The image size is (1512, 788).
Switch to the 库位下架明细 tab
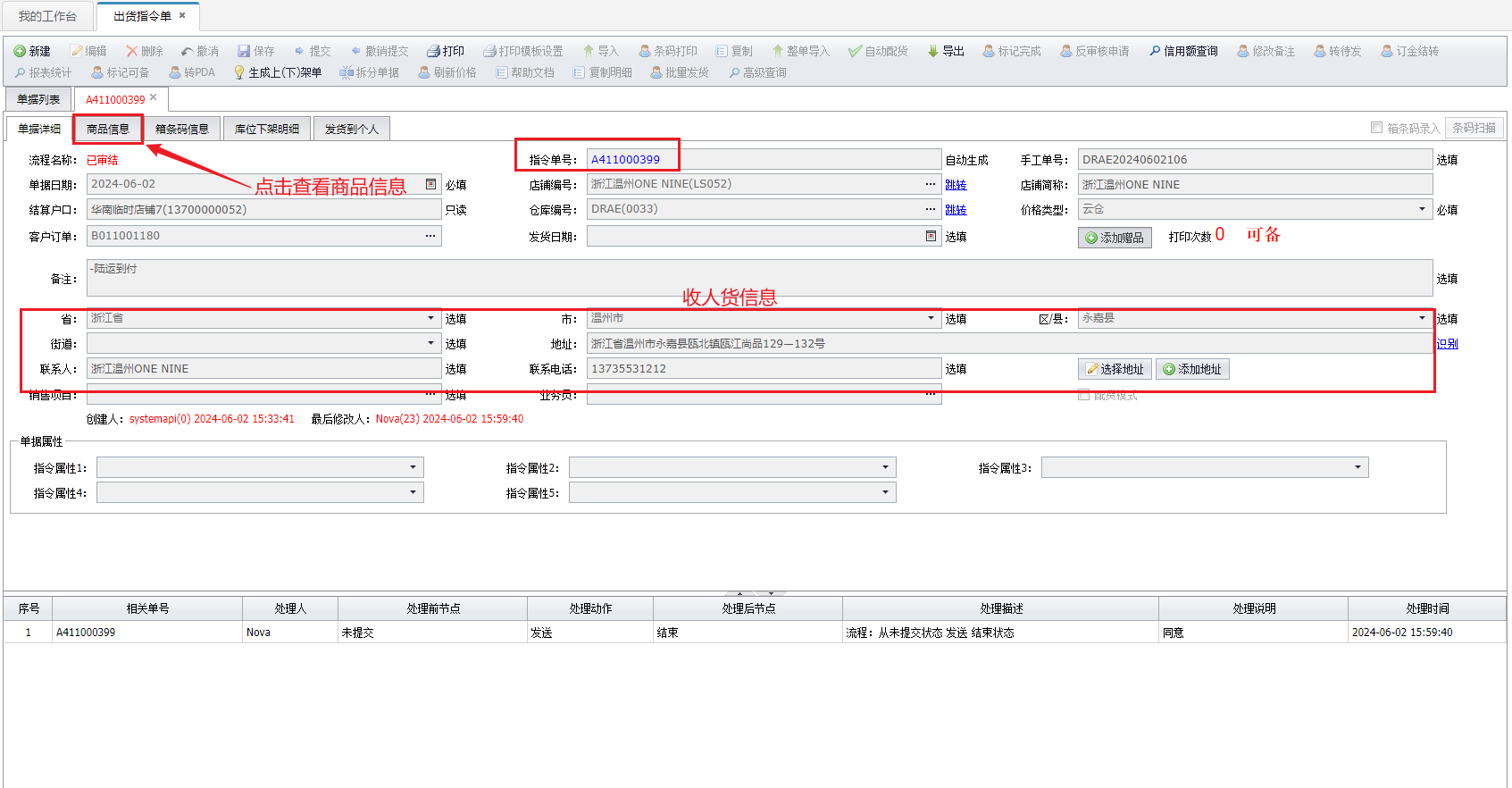tap(267, 129)
